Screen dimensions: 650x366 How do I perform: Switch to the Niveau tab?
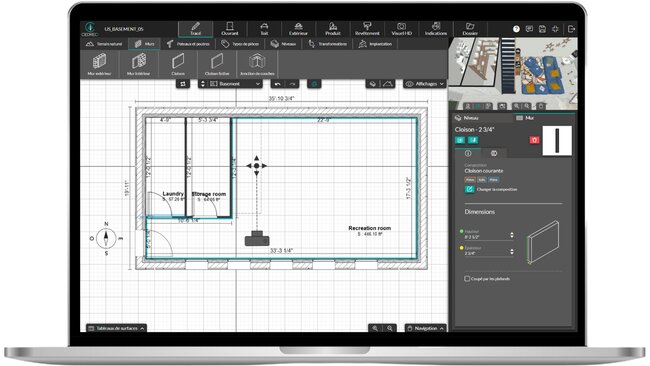pyautogui.click(x=467, y=118)
